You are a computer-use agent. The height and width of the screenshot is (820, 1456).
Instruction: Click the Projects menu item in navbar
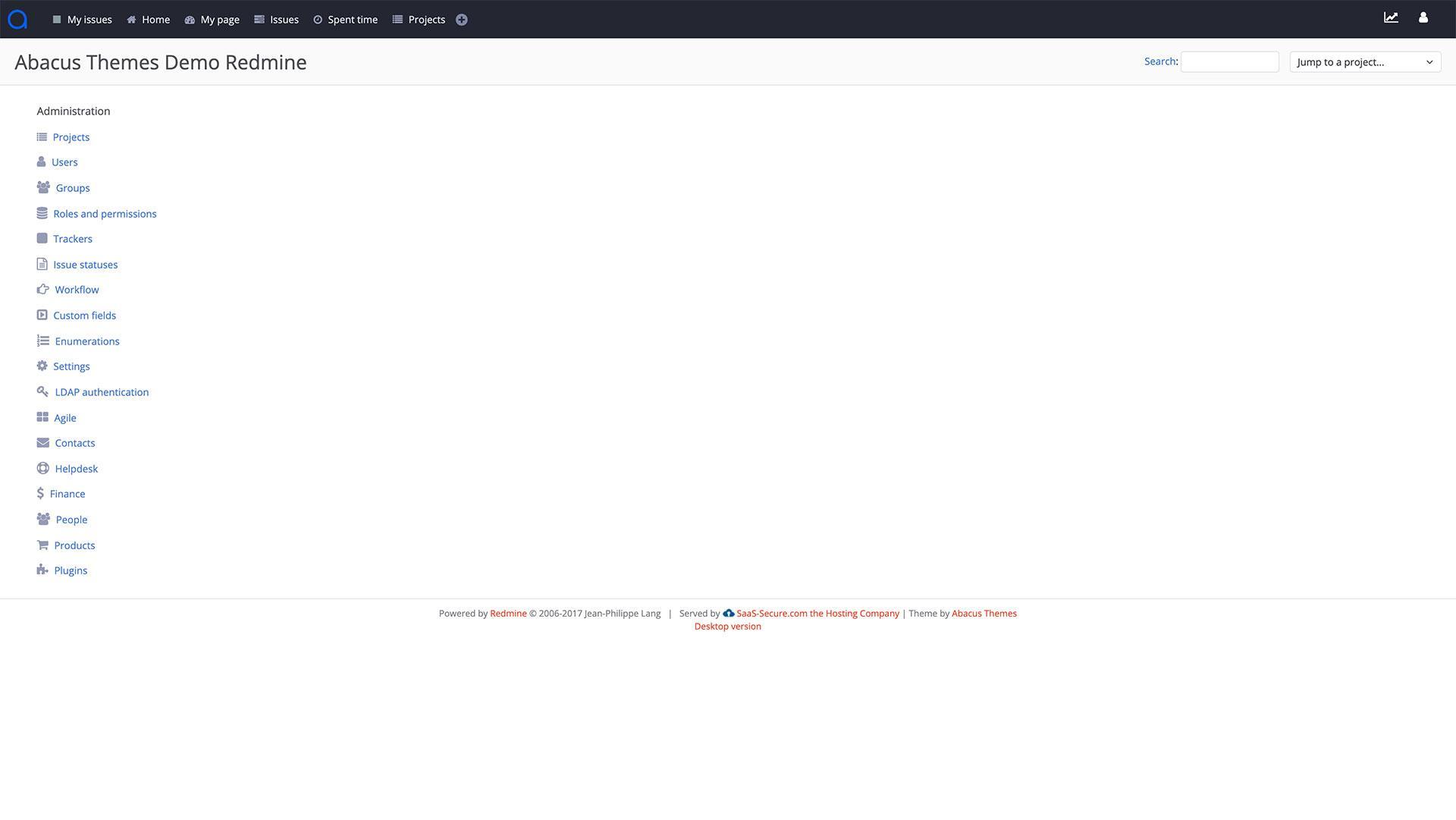tap(426, 19)
